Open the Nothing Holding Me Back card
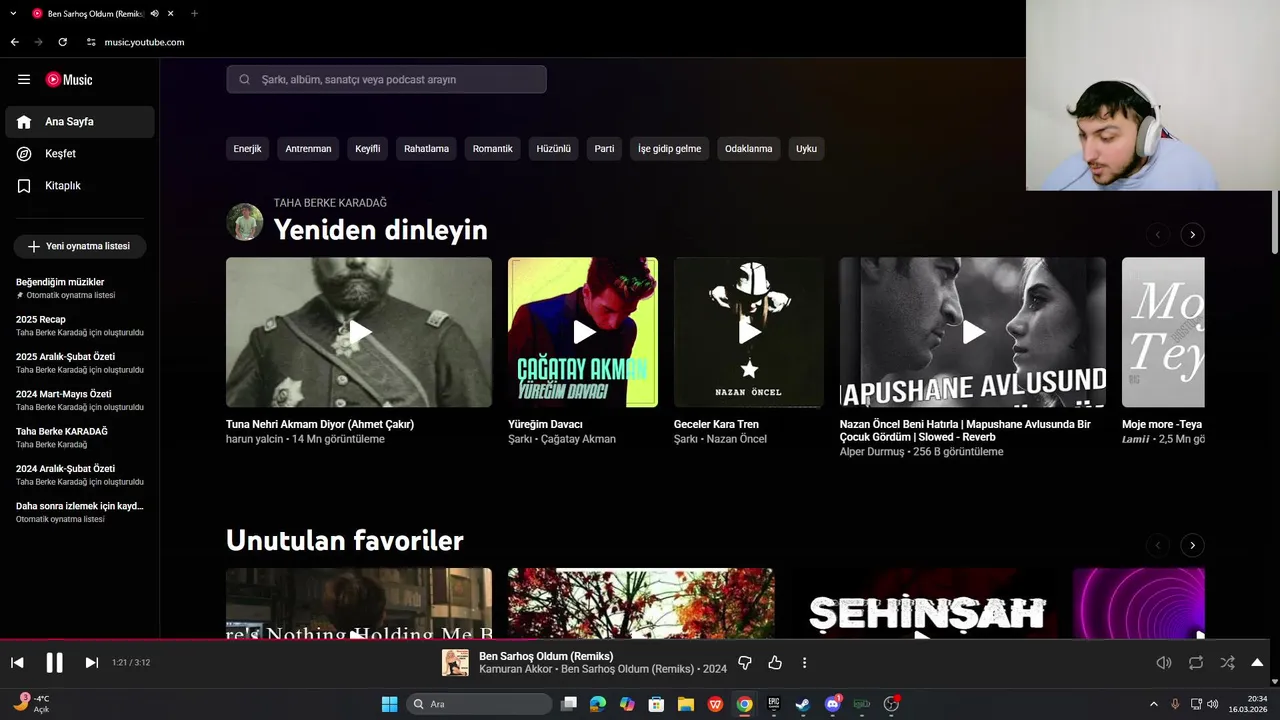The height and width of the screenshot is (720, 1280). tap(359, 603)
